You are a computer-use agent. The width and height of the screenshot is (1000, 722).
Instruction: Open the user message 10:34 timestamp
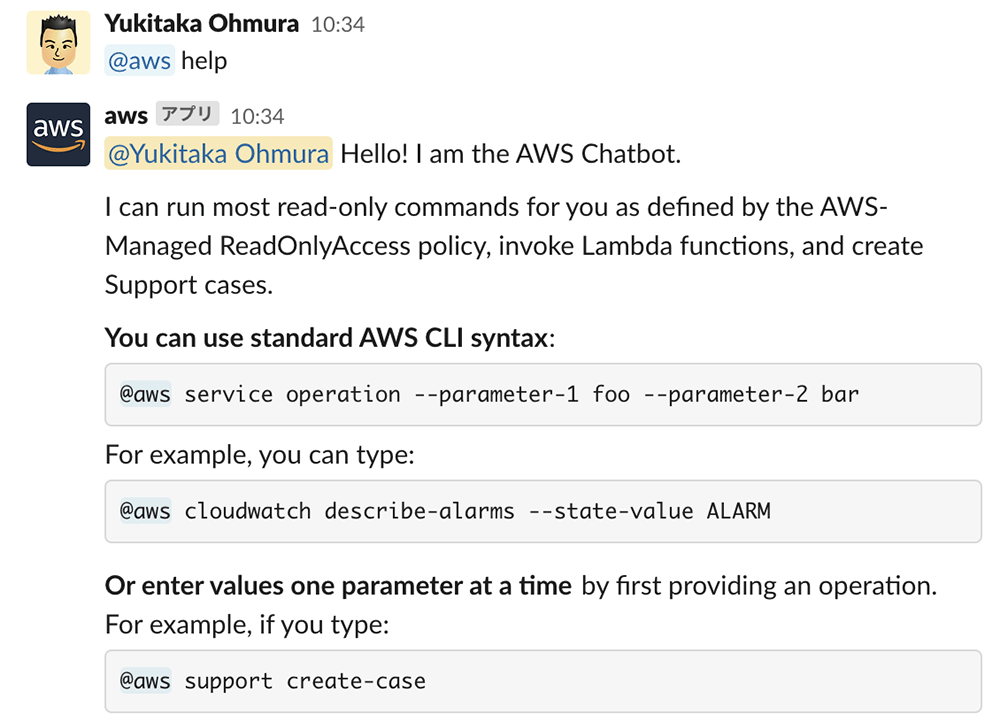click(x=338, y=24)
